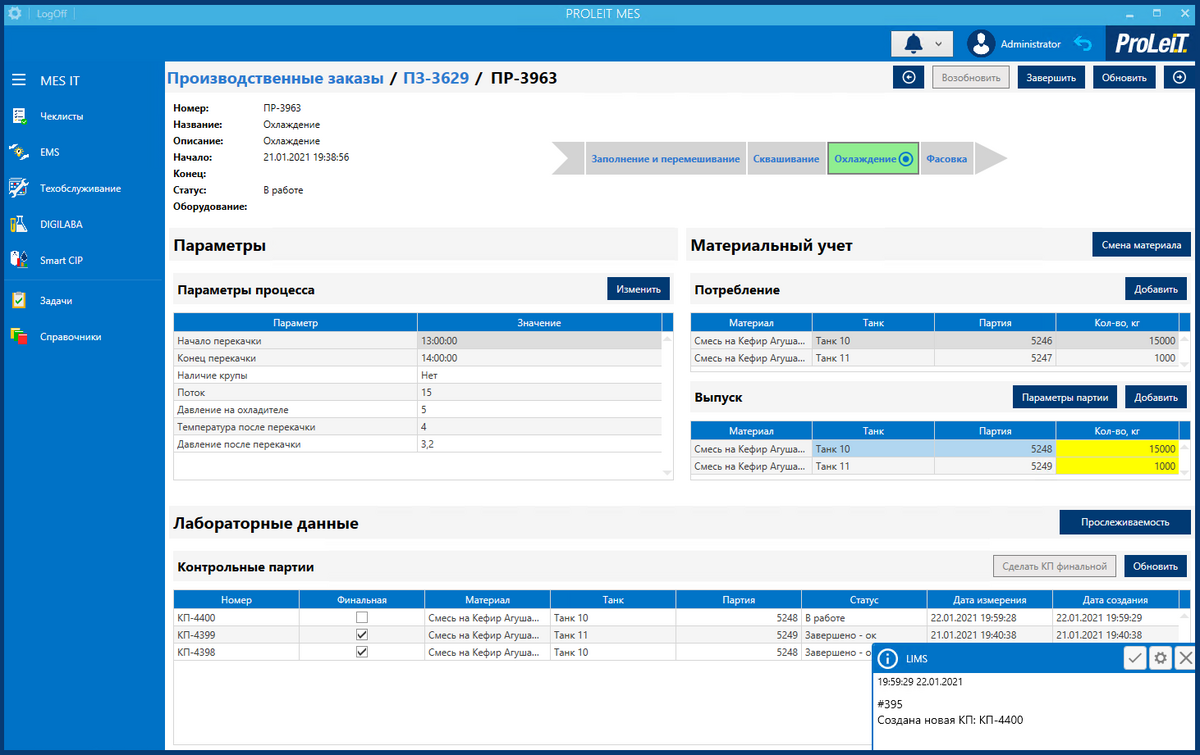Uncheck the Финальная box for КП-4398
Screen dimensions: 1200x755
coord(362,652)
